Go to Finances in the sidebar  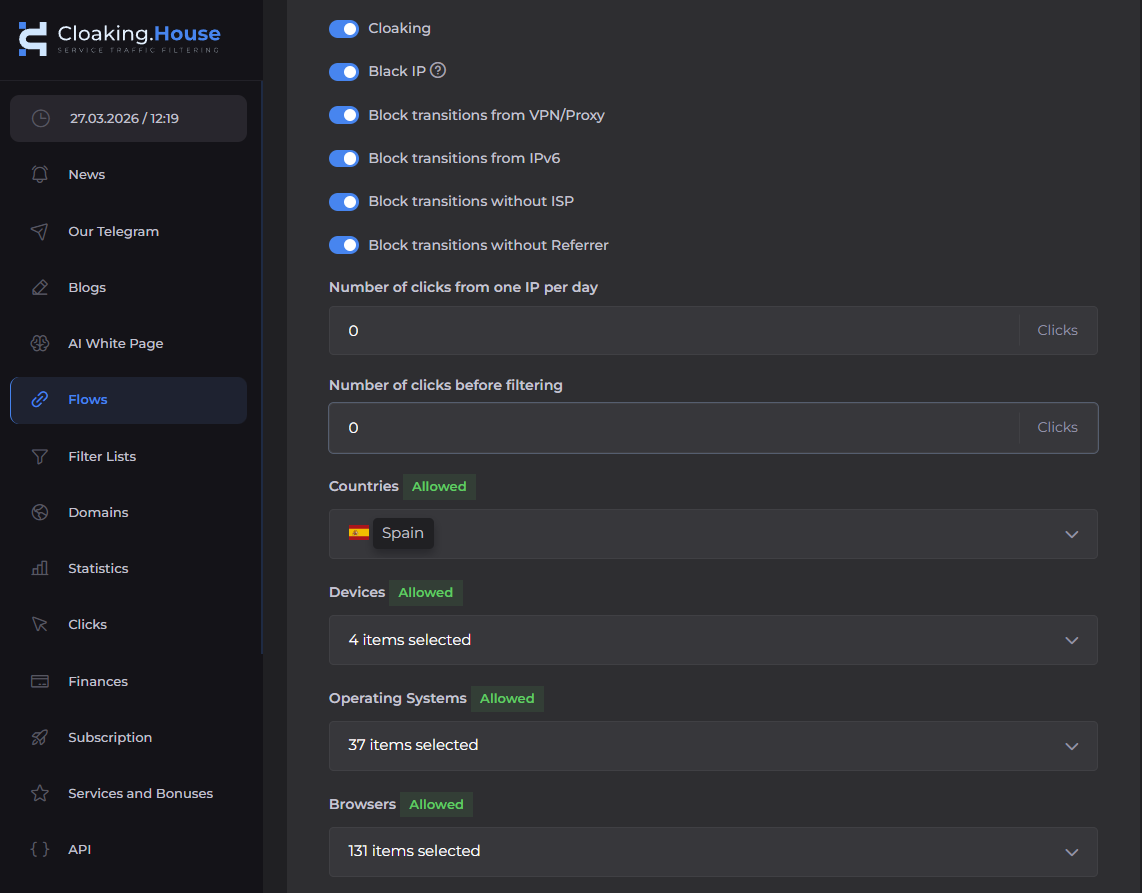coord(98,681)
